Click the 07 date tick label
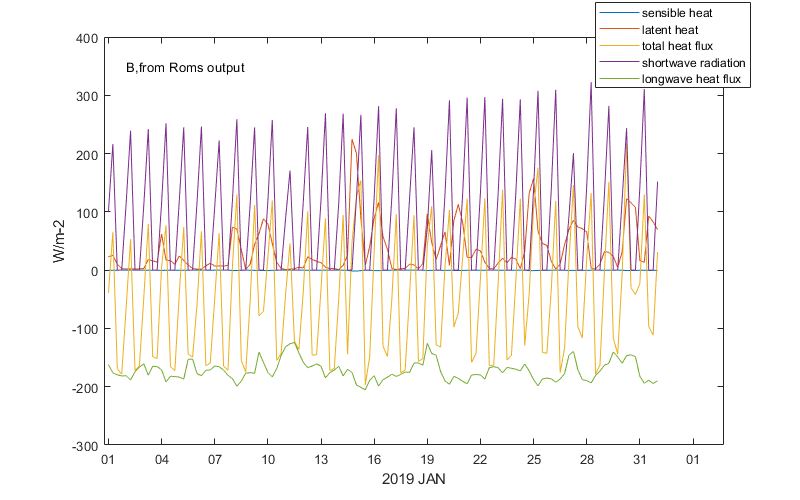Image resolution: width=800 pixels, height=500 pixels. (x=215, y=460)
